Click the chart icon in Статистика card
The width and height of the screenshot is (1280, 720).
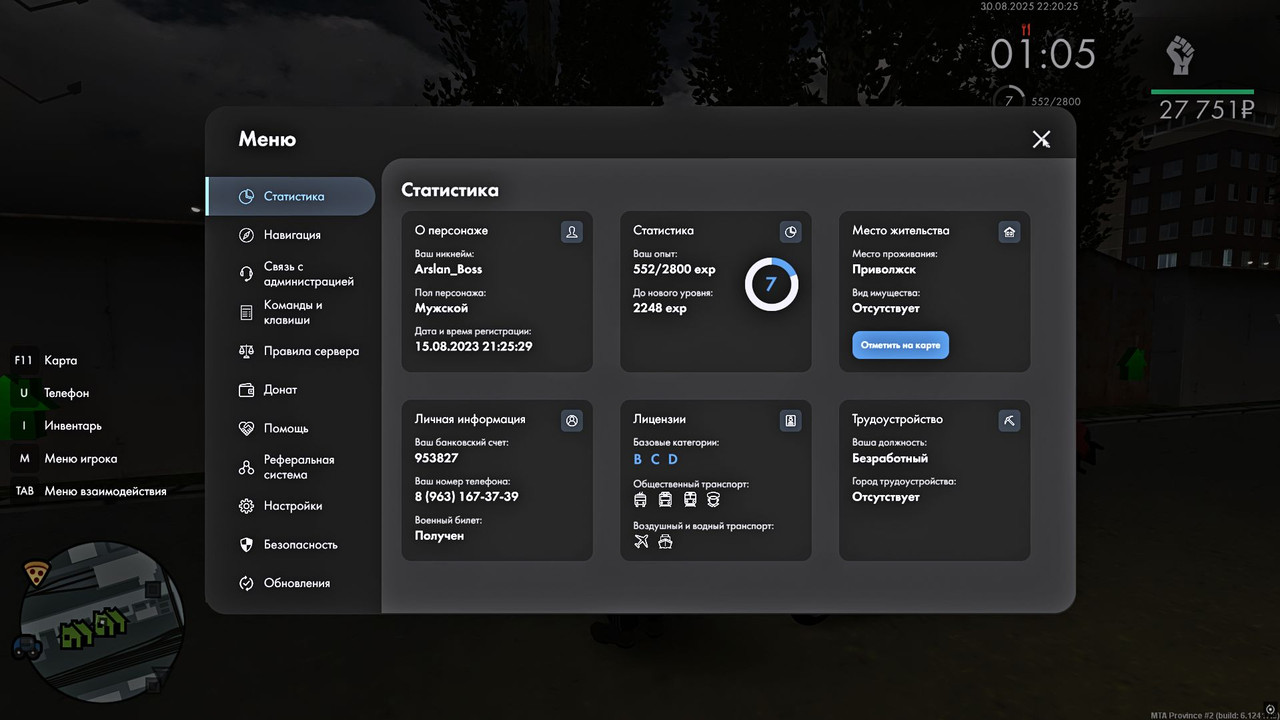[791, 232]
